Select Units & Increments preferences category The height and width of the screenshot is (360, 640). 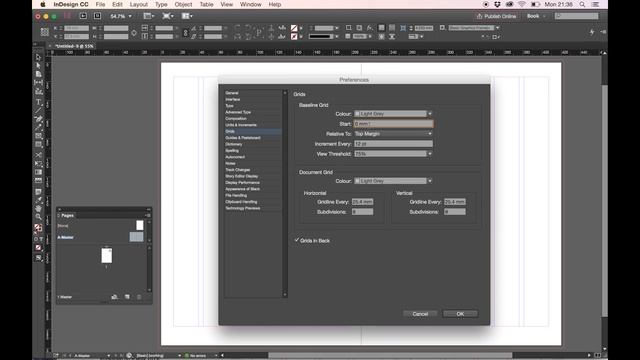(252, 125)
